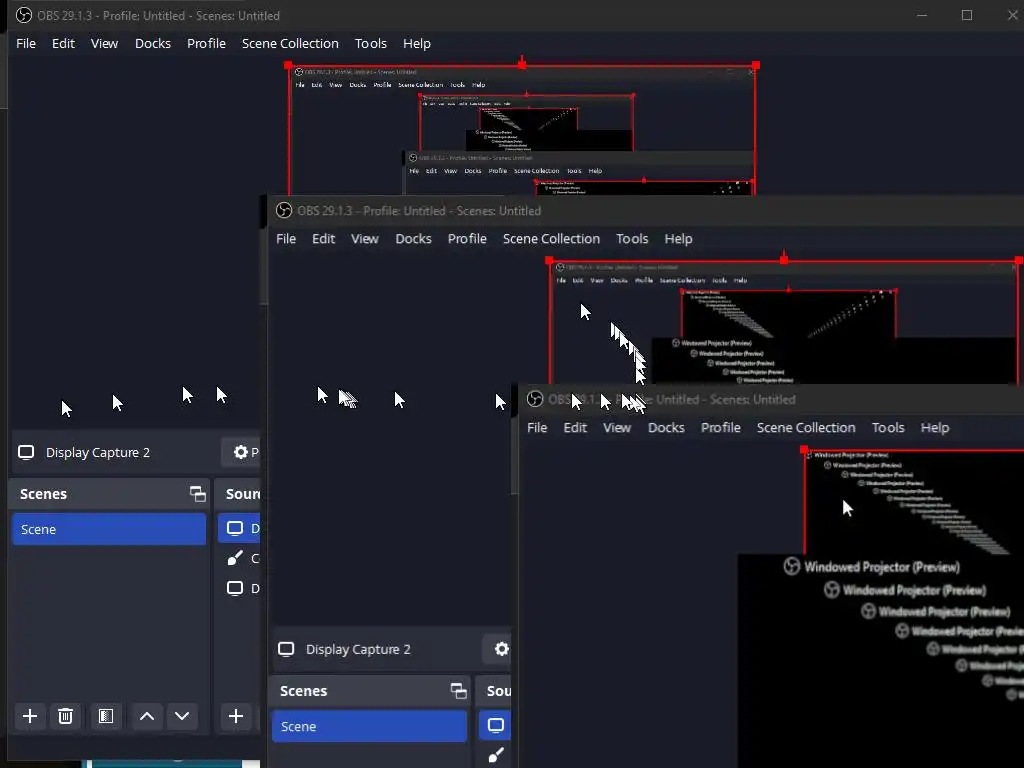The width and height of the screenshot is (1024, 768).
Task: Click Scene Collection in middle nested OBS window
Action: (551, 238)
